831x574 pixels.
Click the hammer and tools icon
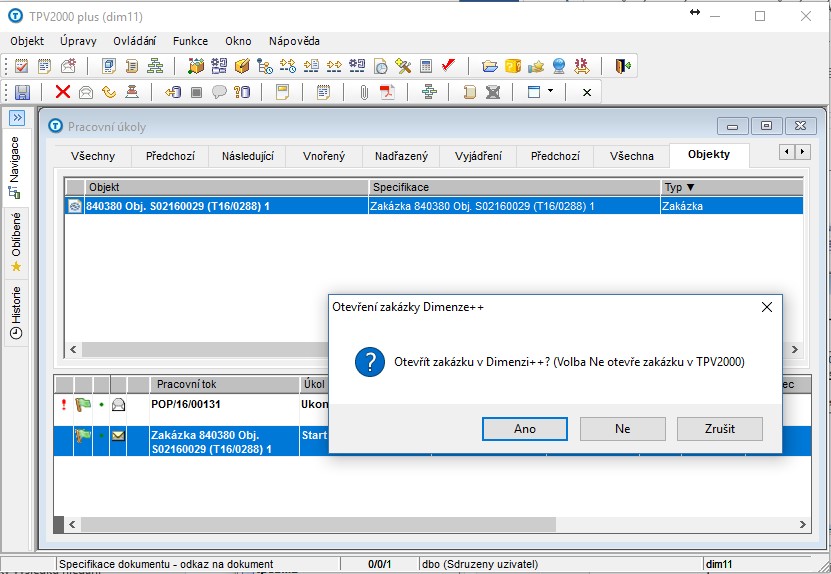(x=403, y=66)
